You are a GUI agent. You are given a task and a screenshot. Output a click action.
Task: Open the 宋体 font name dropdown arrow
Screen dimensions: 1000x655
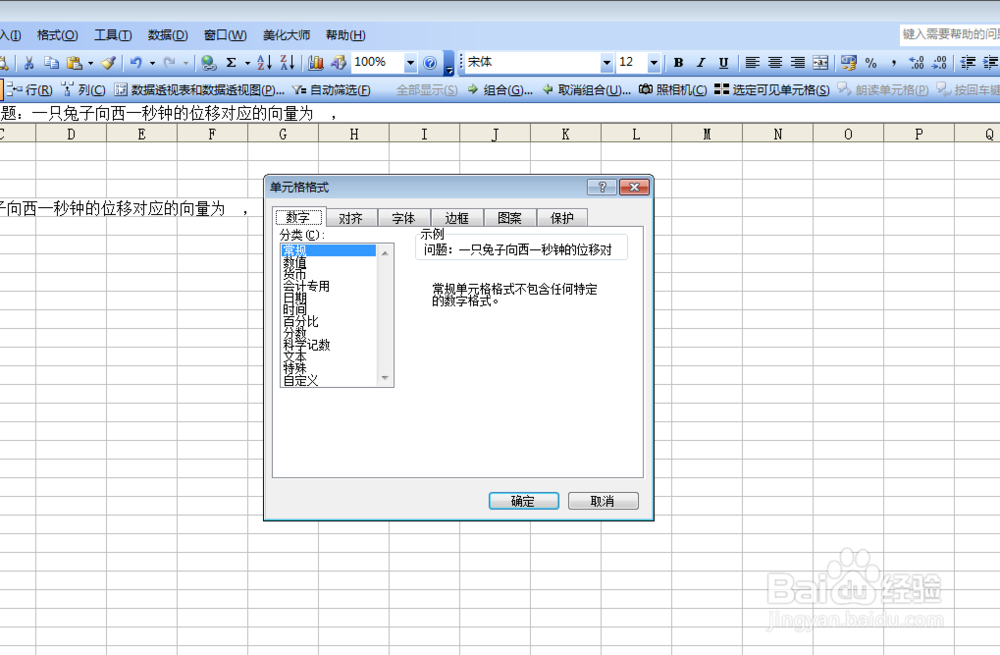coord(607,63)
